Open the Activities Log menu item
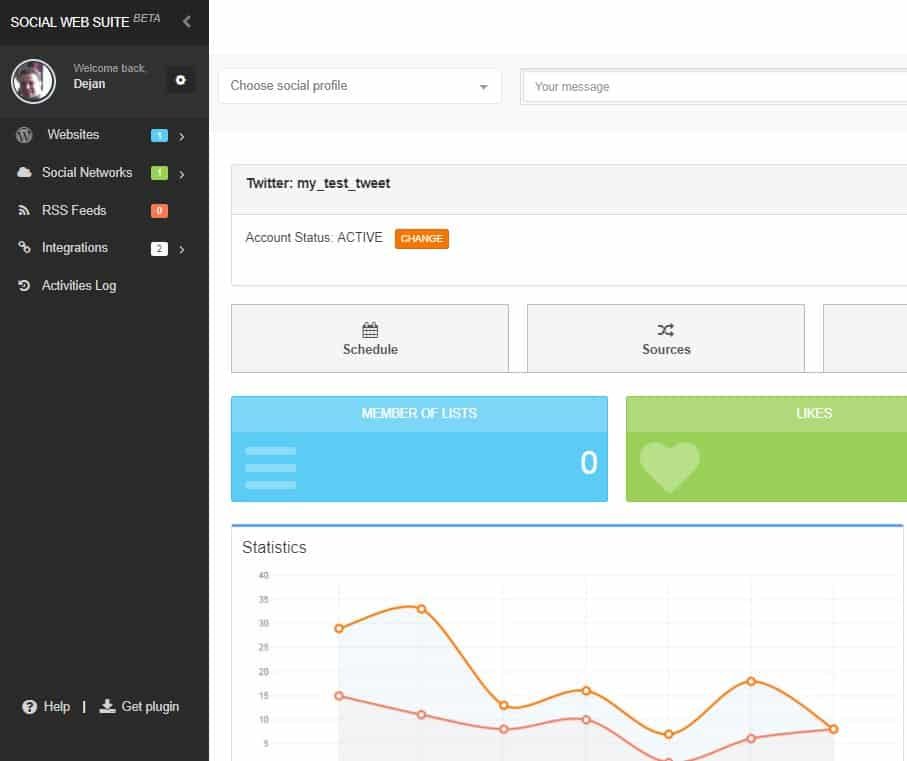 (79, 286)
